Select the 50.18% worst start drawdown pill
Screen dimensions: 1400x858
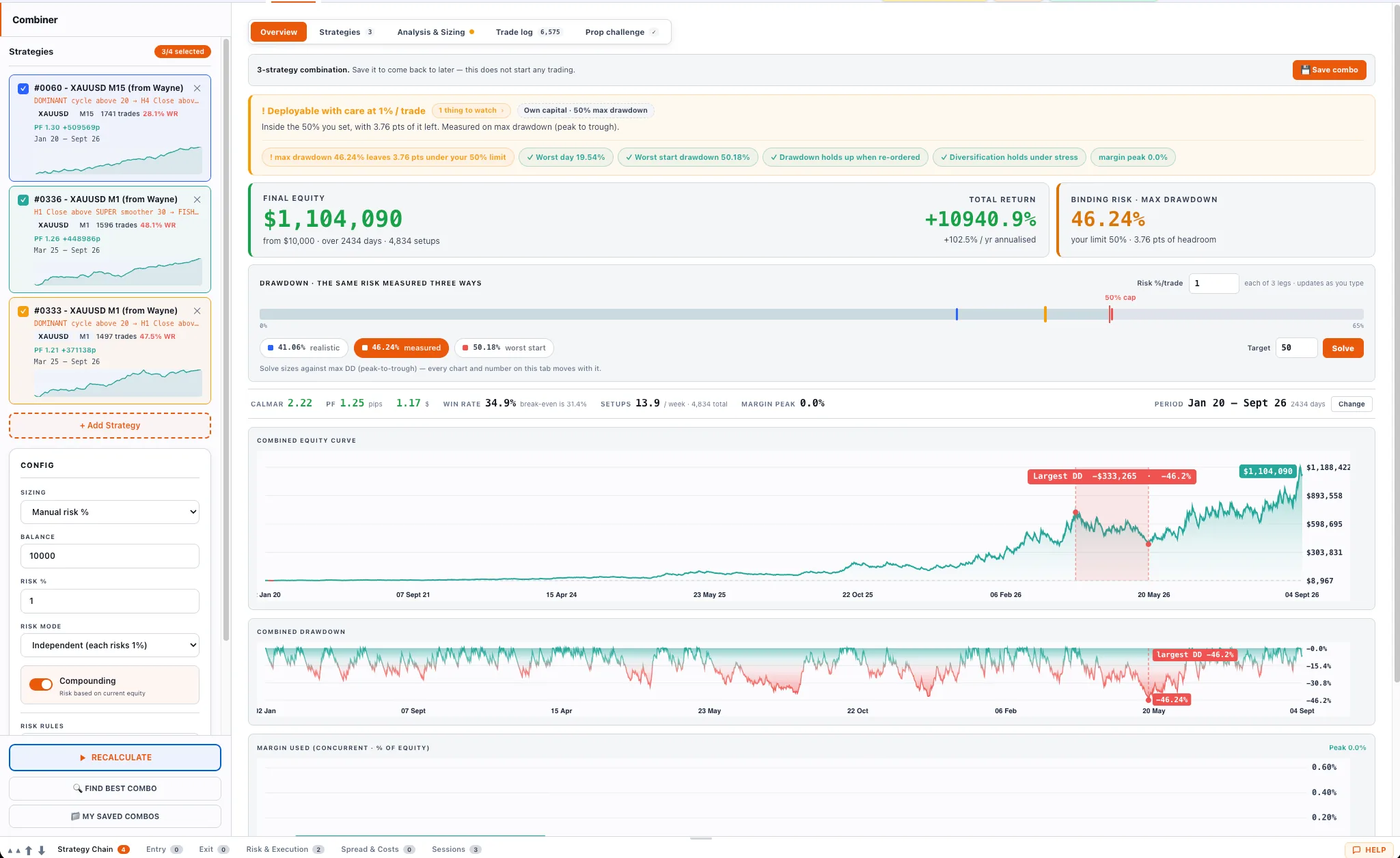(504, 348)
